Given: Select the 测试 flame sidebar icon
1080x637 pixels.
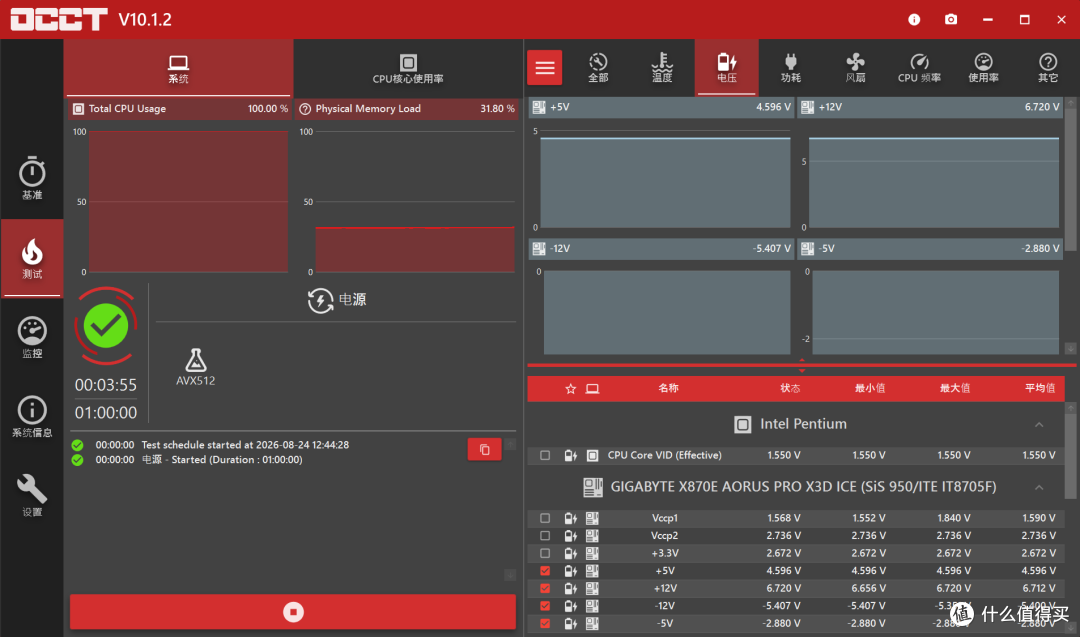Looking at the screenshot, I should (32, 258).
